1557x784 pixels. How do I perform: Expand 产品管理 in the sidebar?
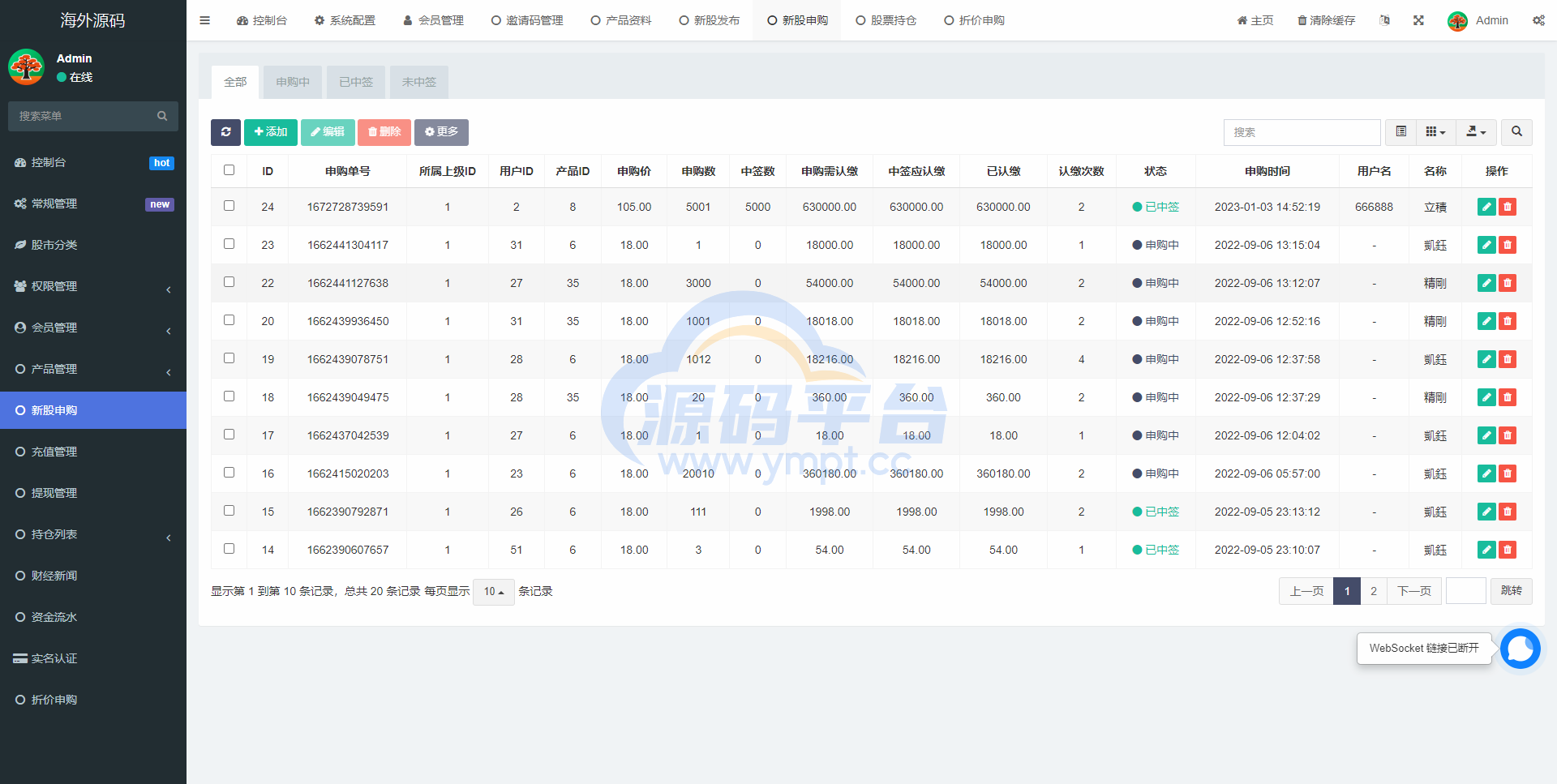tap(93, 369)
